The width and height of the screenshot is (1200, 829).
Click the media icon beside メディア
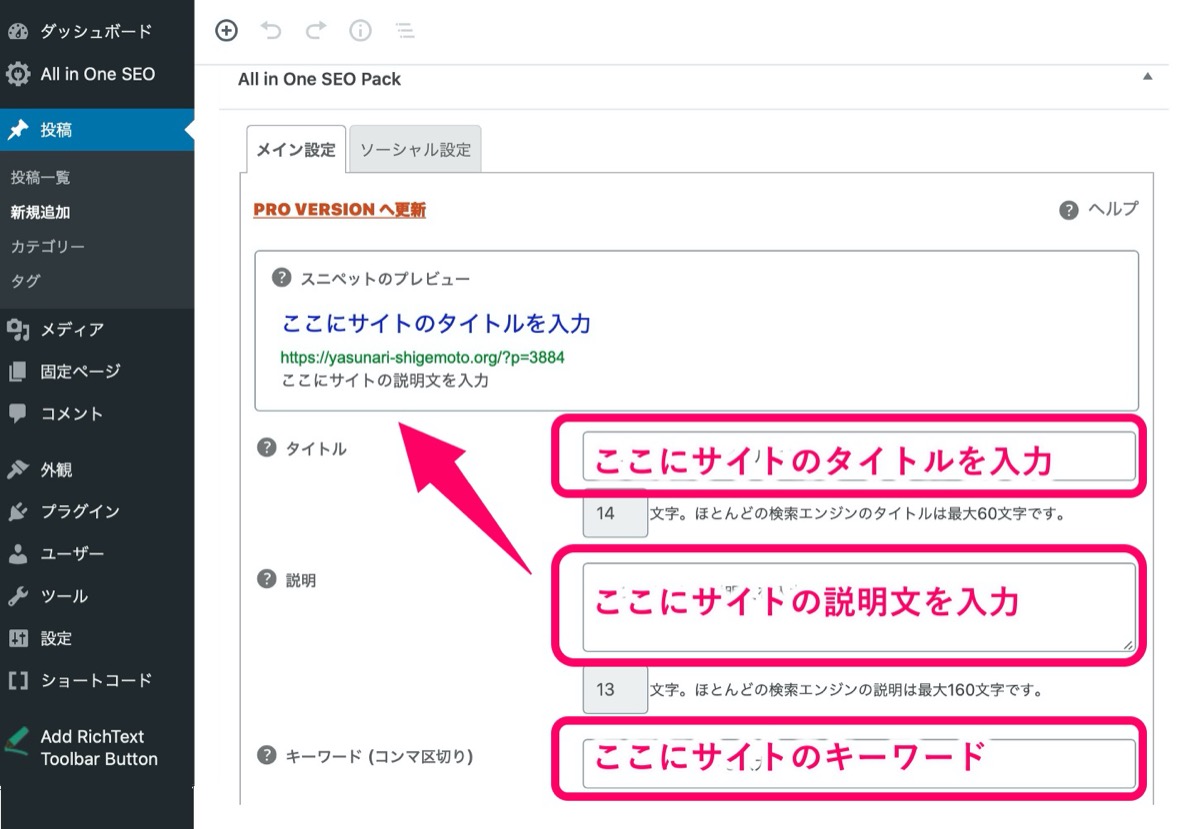coord(18,329)
